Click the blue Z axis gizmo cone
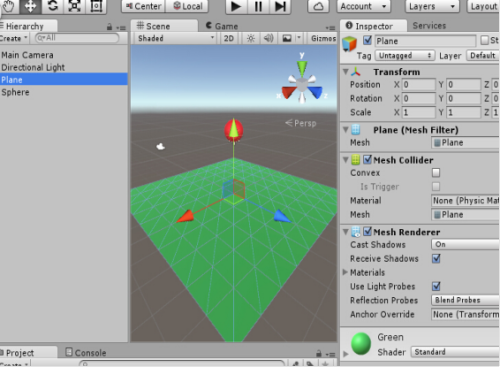The width and height of the screenshot is (500, 367). tap(315, 92)
